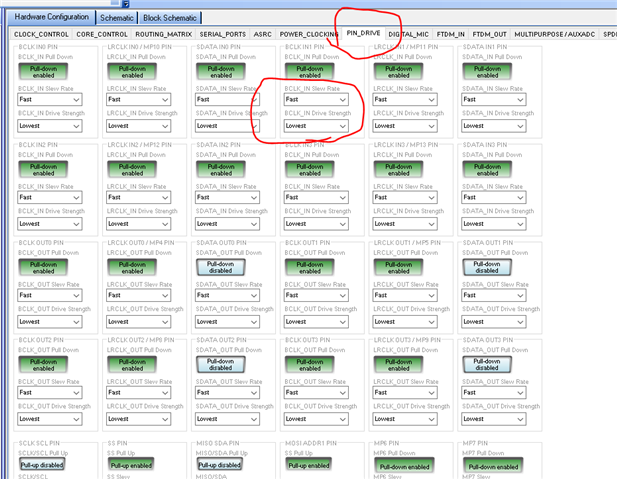The height and width of the screenshot is (479, 617).
Task: Toggle the BCLK IN0 pin pull-down button
Action: [43, 72]
